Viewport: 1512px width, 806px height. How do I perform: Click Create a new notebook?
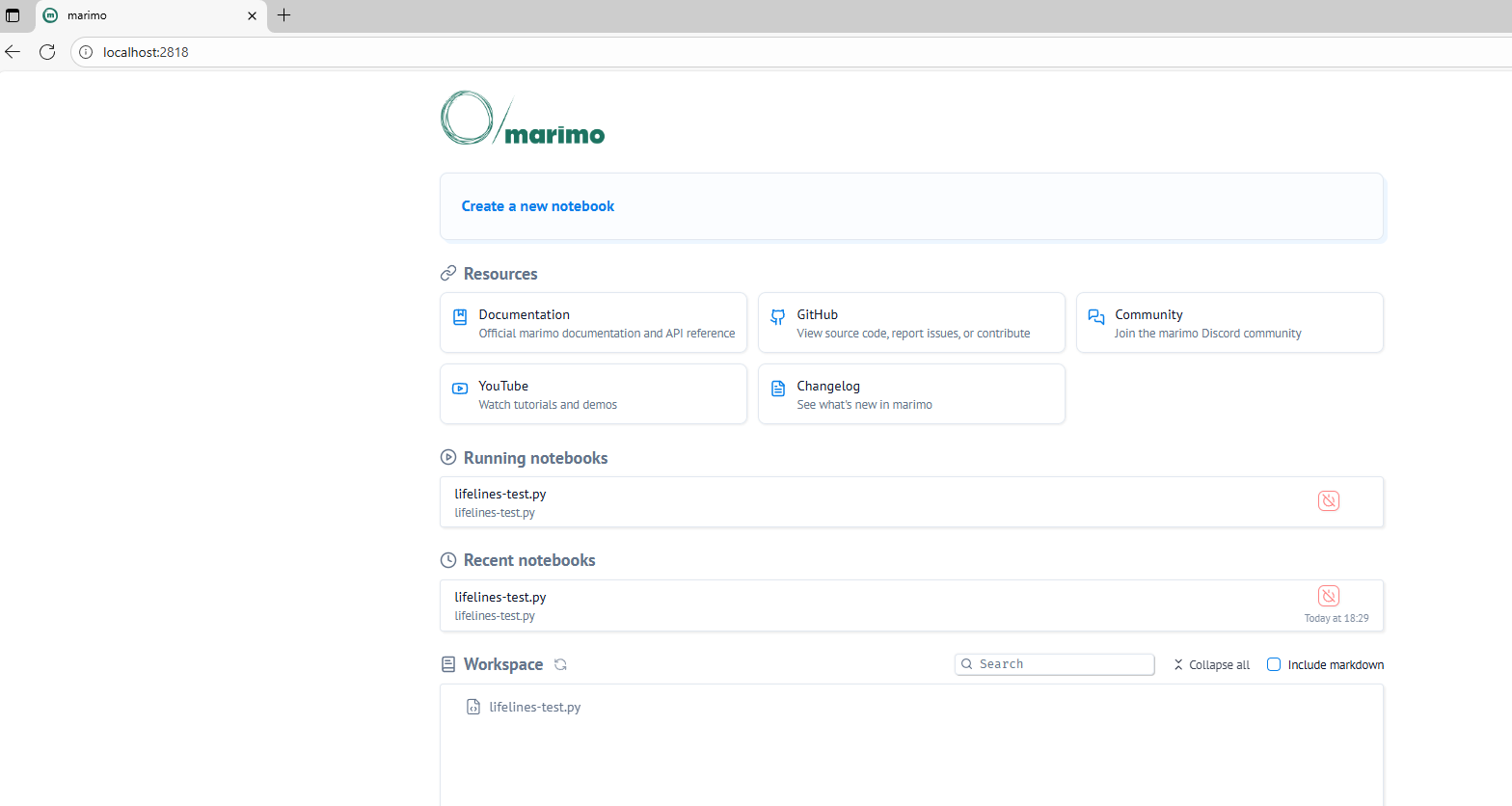point(537,206)
